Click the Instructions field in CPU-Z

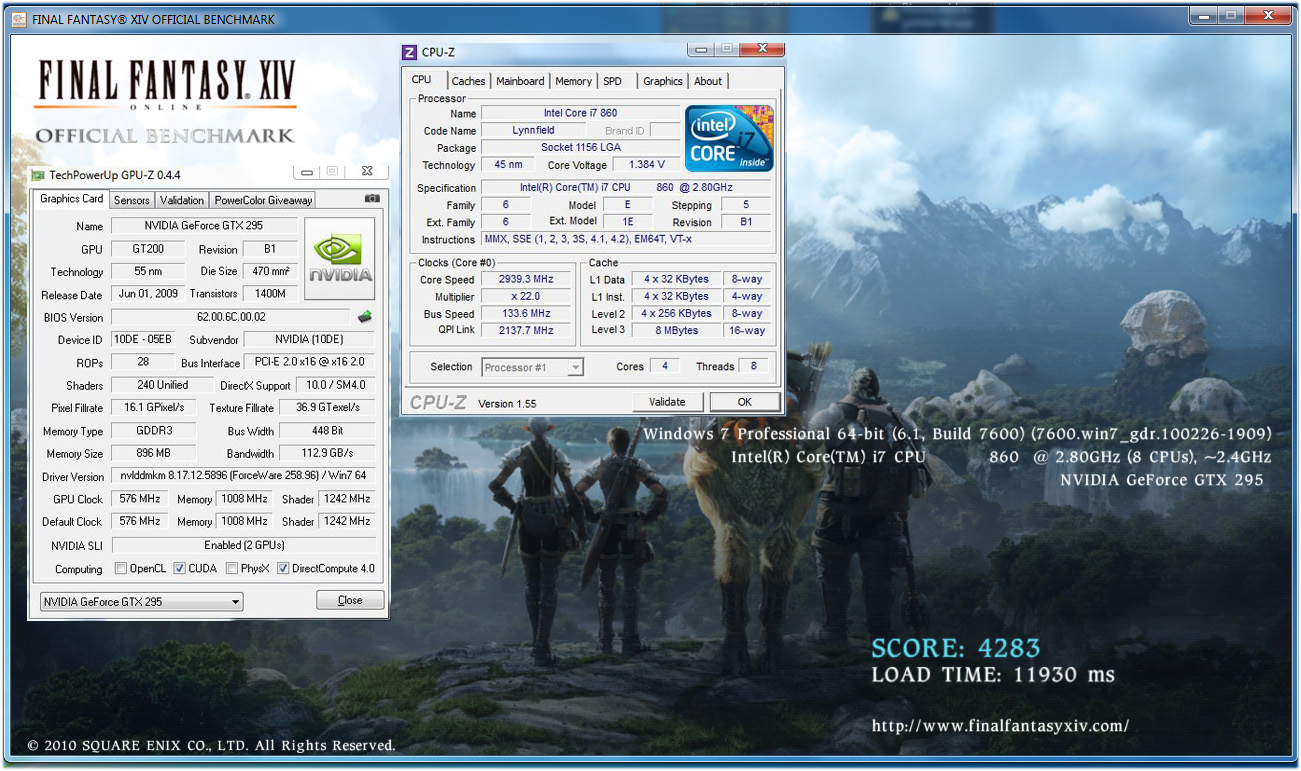pos(626,239)
